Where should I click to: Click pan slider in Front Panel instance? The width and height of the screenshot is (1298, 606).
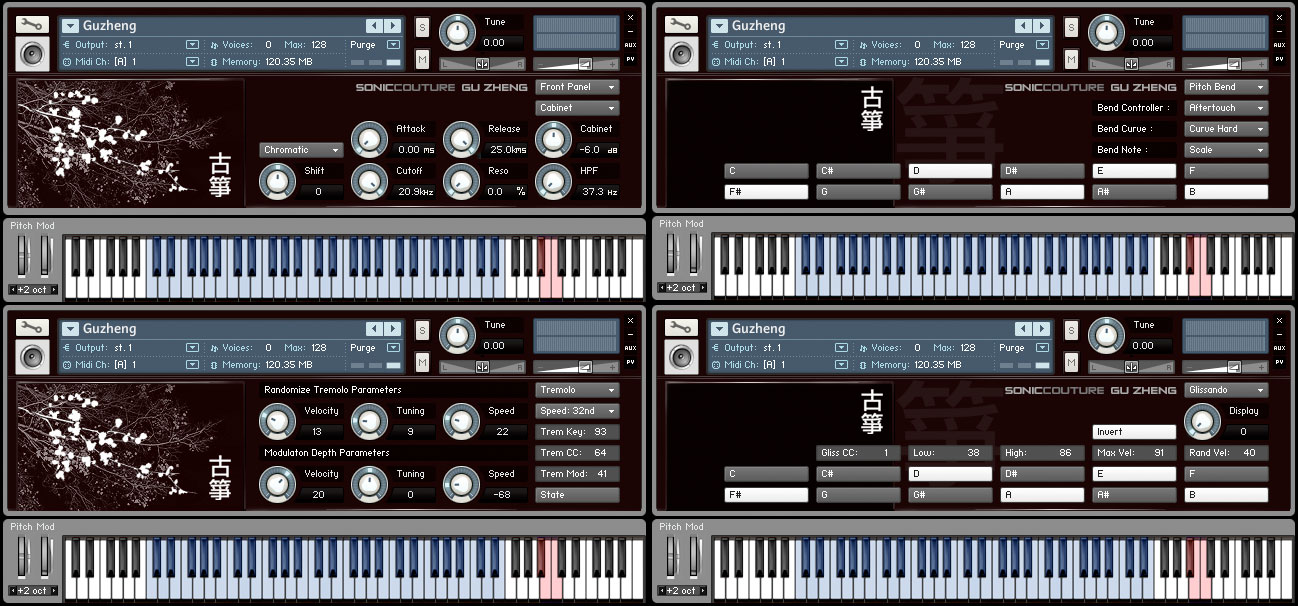[483, 64]
